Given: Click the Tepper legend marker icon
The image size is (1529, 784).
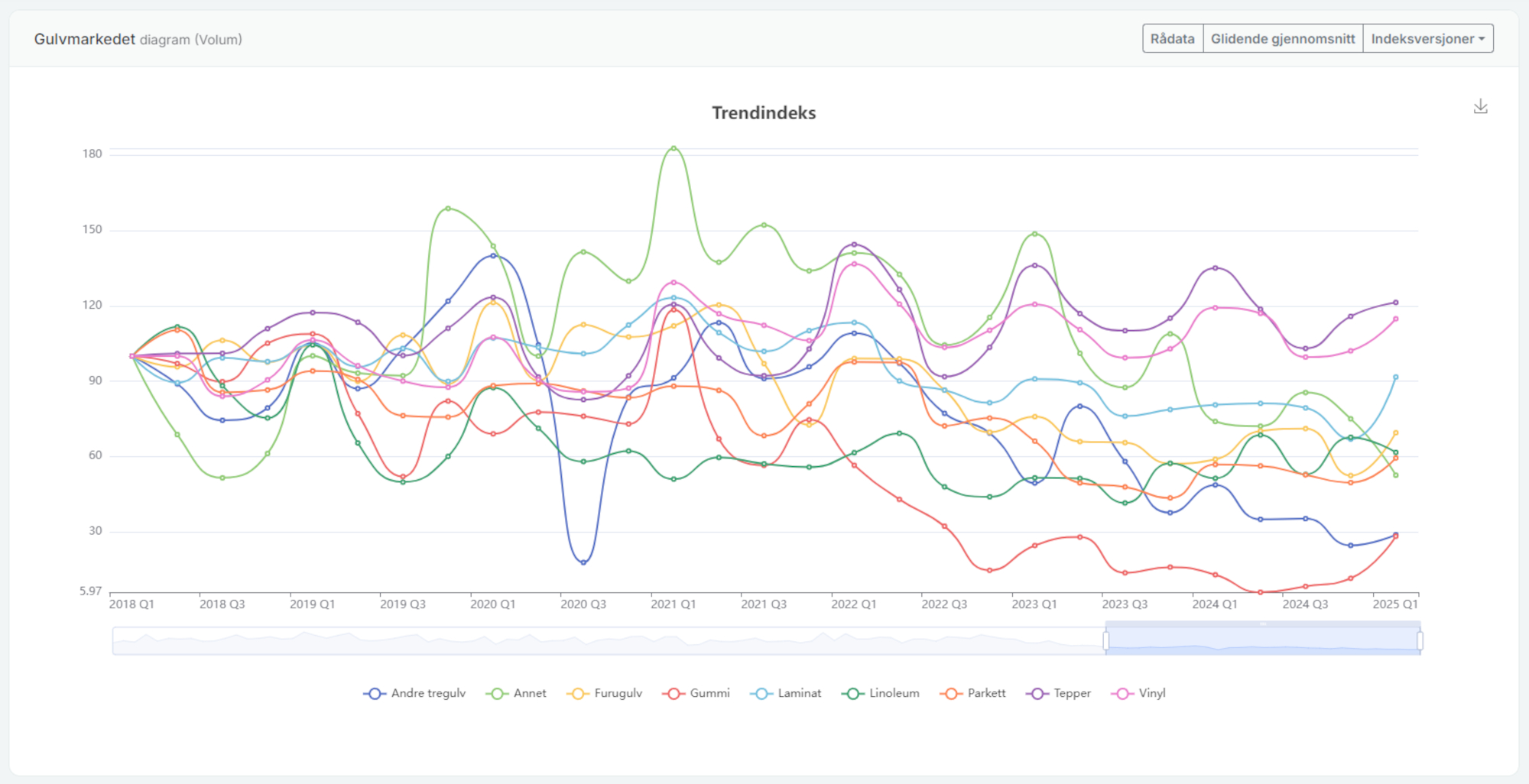Looking at the screenshot, I should [1037, 694].
